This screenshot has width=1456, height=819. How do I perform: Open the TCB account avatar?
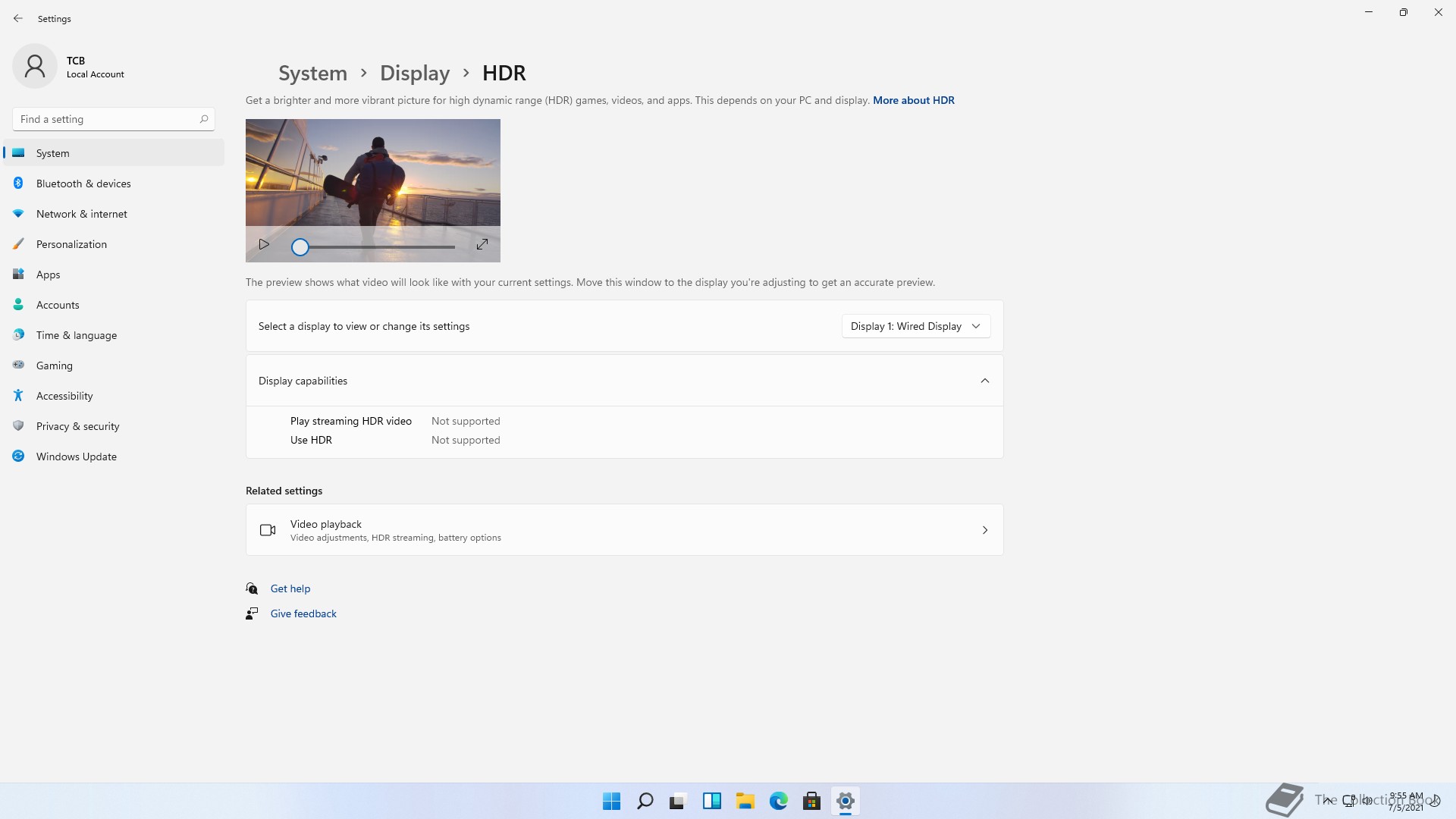(x=35, y=66)
